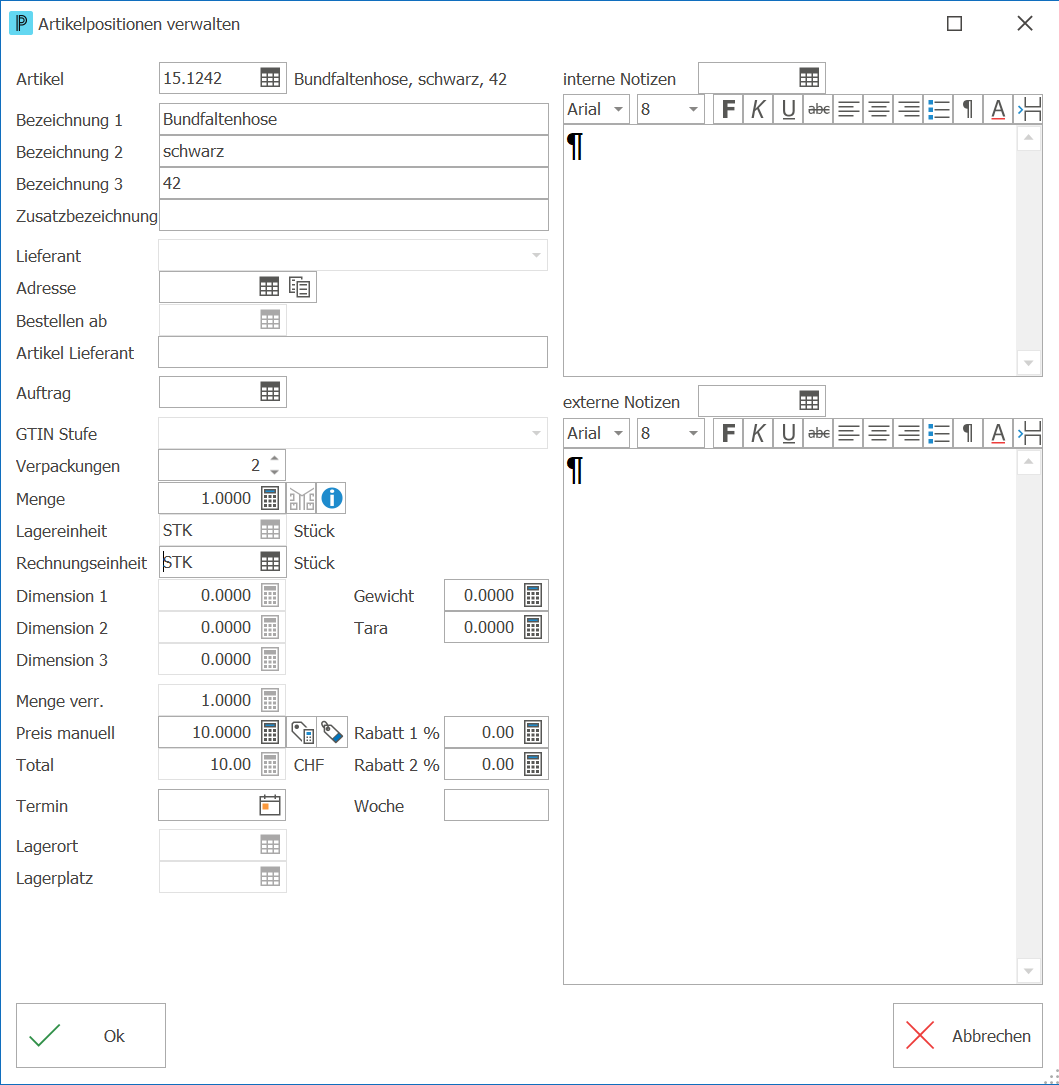Open the Tara calculator icon

pos(533,627)
